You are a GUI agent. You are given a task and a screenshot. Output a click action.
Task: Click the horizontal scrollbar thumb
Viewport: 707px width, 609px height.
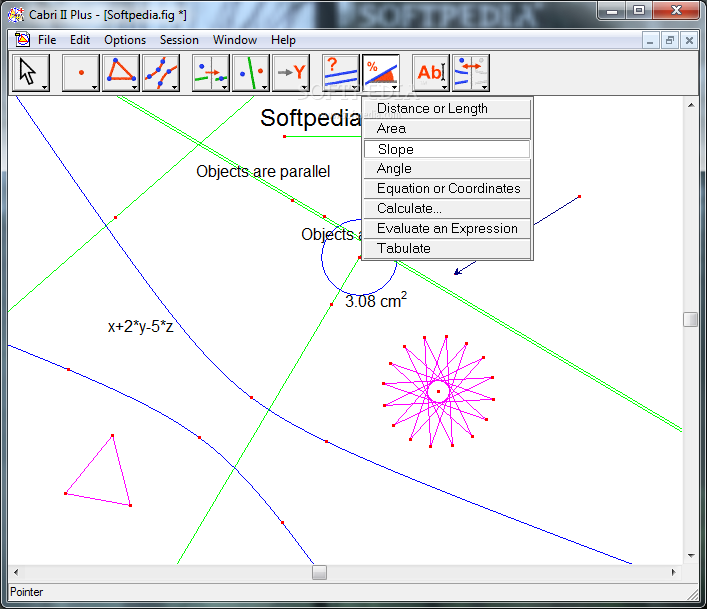point(319,572)
